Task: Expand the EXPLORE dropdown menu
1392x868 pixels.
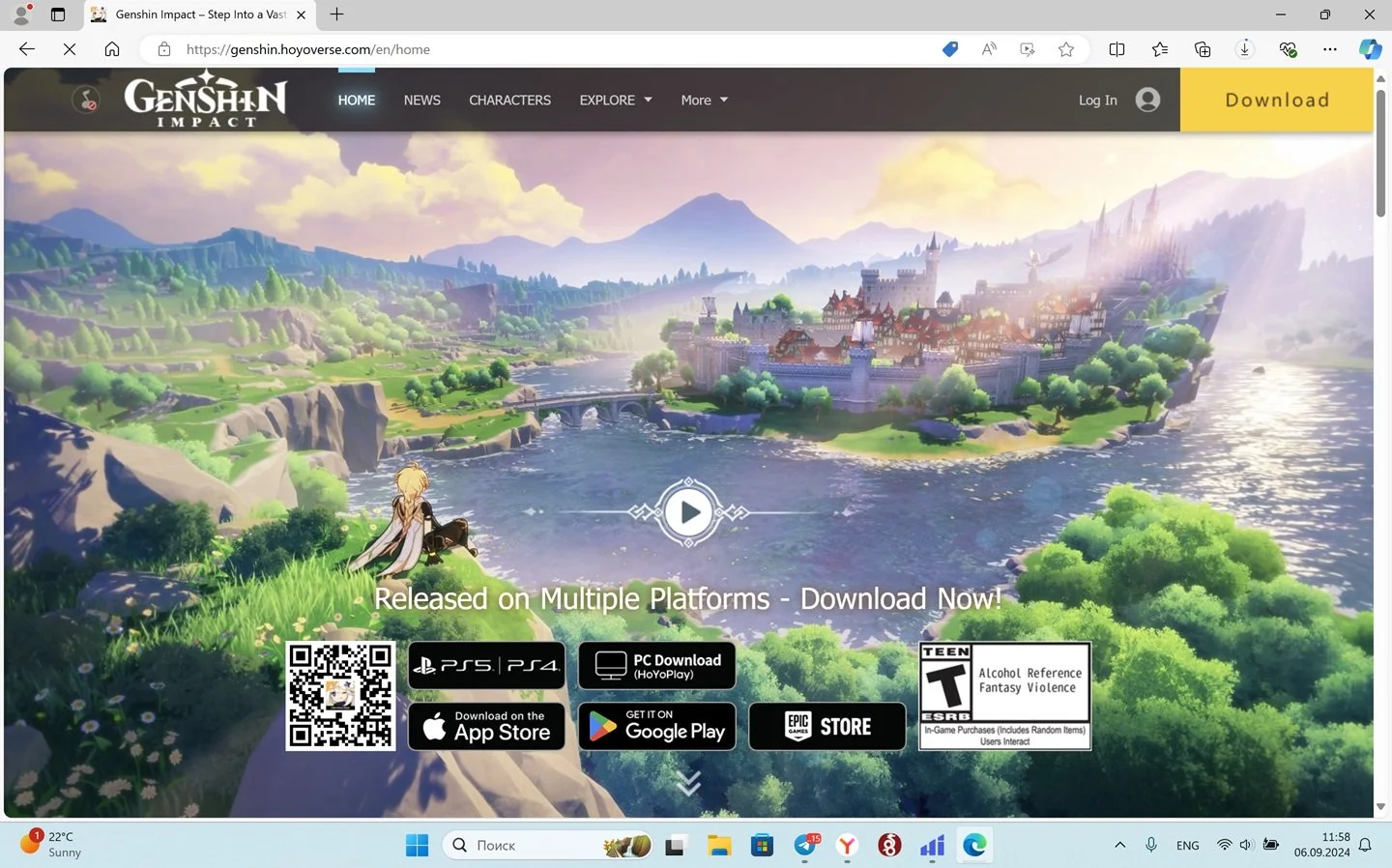Action: tap(616, 100)
